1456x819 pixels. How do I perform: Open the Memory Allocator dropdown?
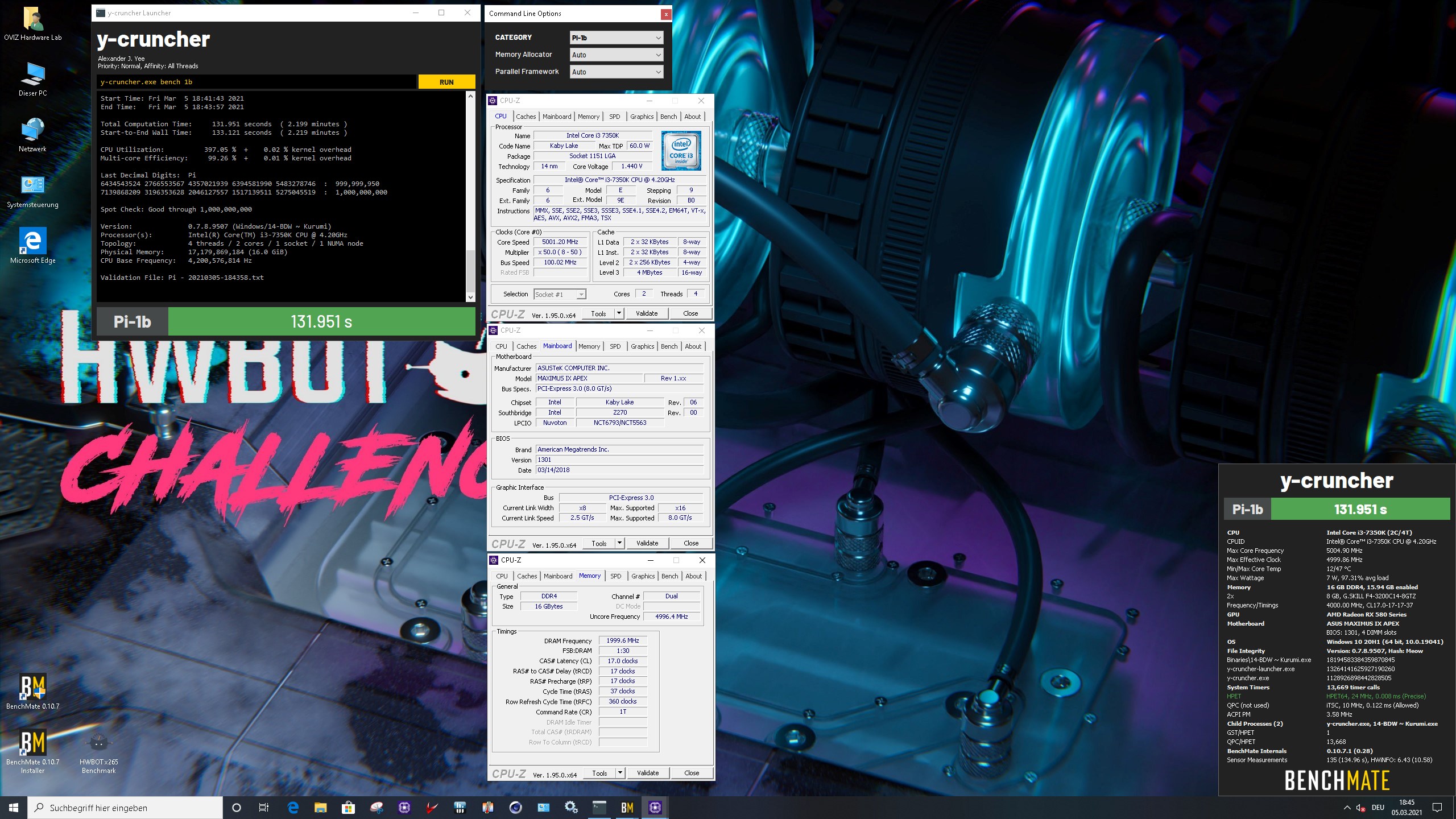click(617, 55)
